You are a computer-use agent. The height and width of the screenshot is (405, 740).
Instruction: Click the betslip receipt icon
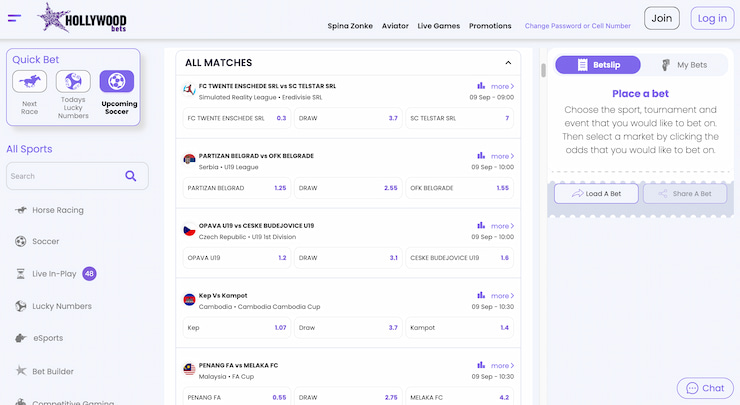pos(583,65)
